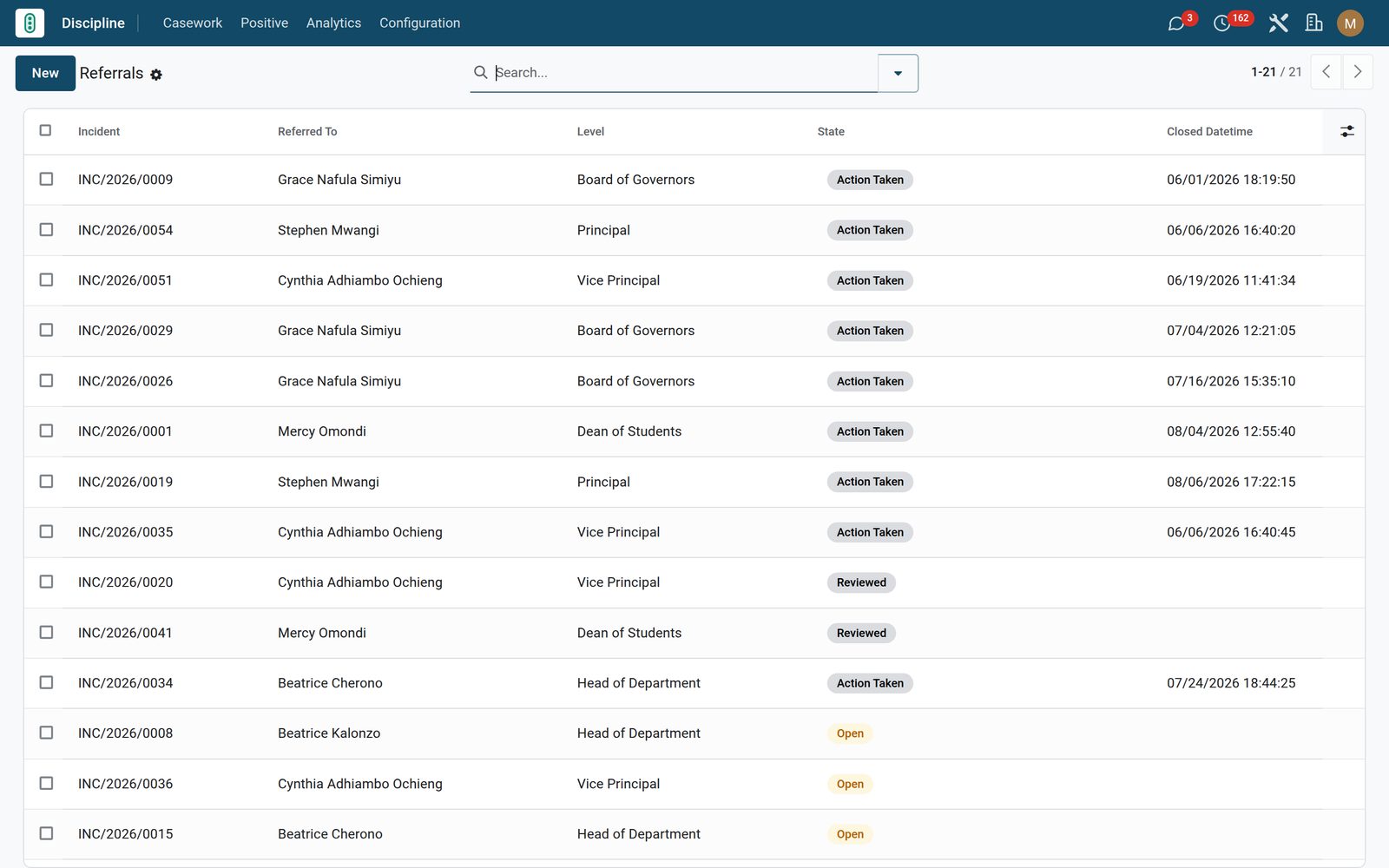
Task: Sort by Closed Datetime column header
Action: pos(1209,131)
